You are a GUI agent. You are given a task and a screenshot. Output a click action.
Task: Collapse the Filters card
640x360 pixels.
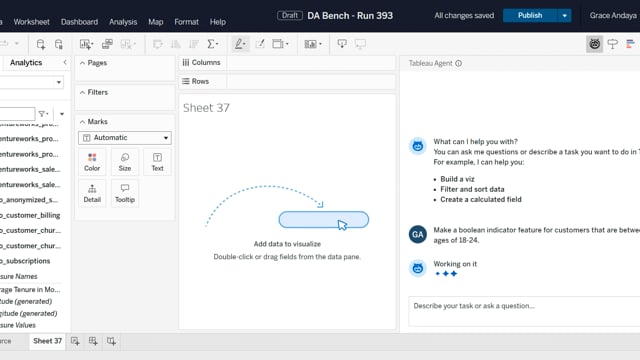82,92
